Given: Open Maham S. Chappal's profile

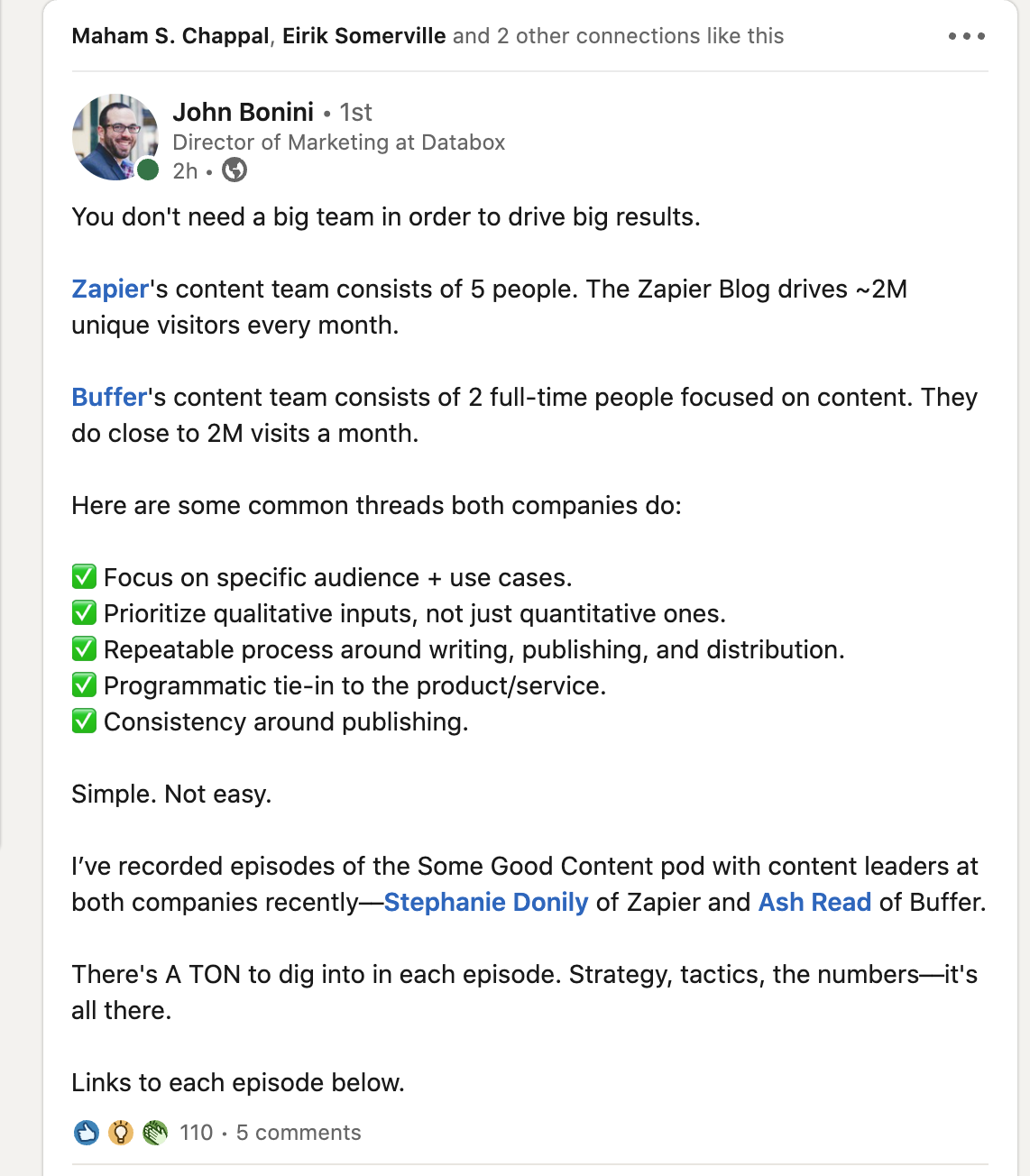Looking at the screenshot, I should coord(170,36).
